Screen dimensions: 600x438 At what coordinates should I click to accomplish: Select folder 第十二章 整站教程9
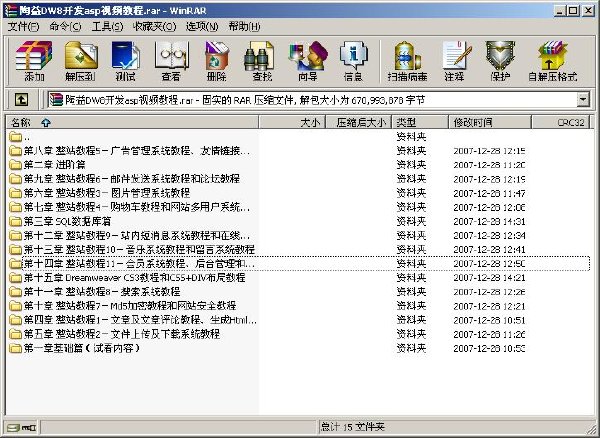tap(130, 235)
